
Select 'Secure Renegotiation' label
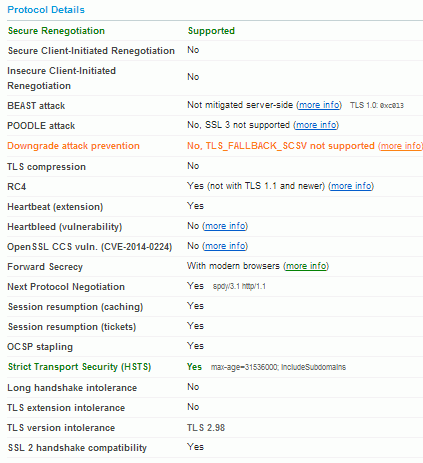(56, 31)
